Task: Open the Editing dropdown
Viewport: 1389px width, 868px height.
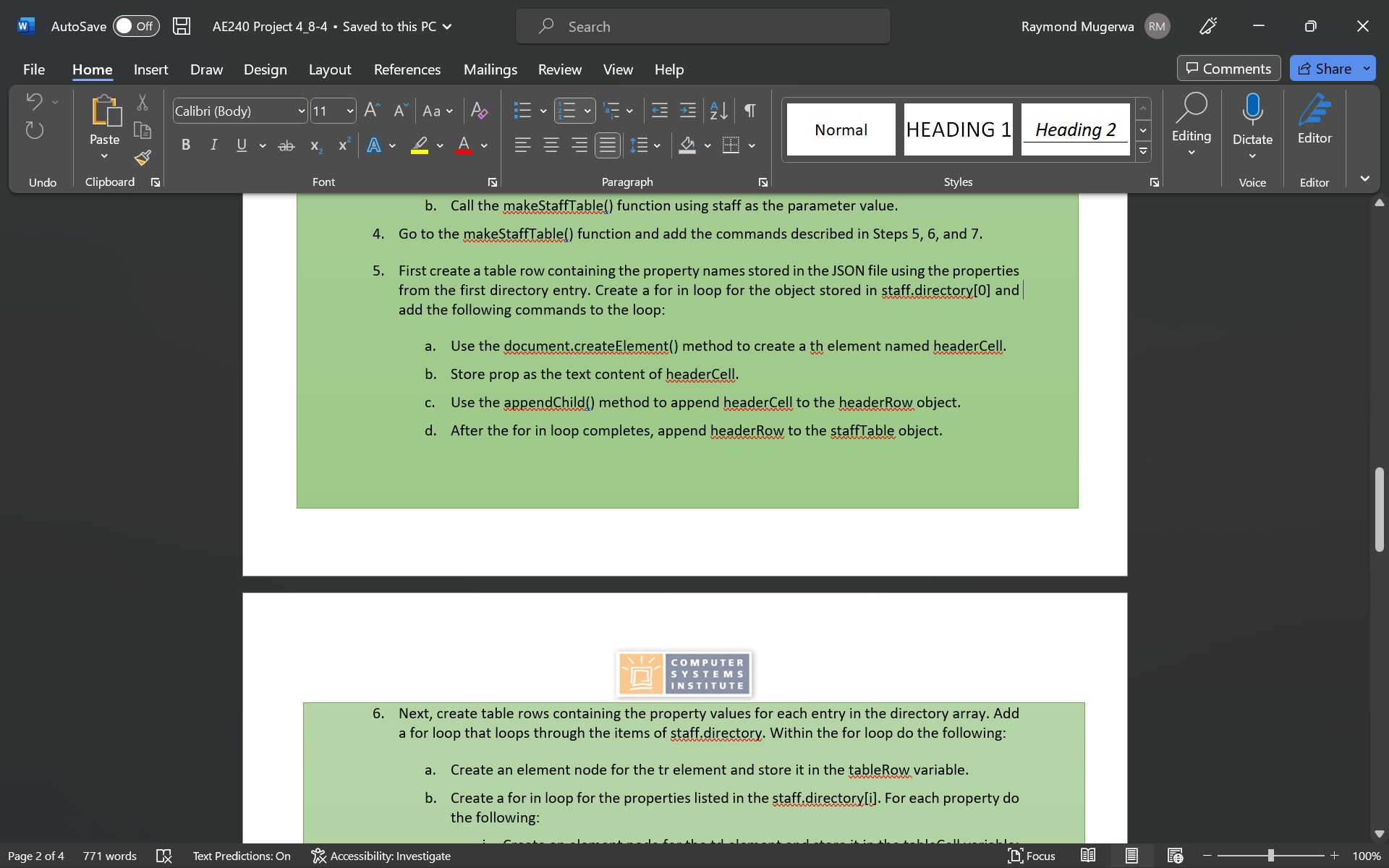Action: (x=1192, y=123)
